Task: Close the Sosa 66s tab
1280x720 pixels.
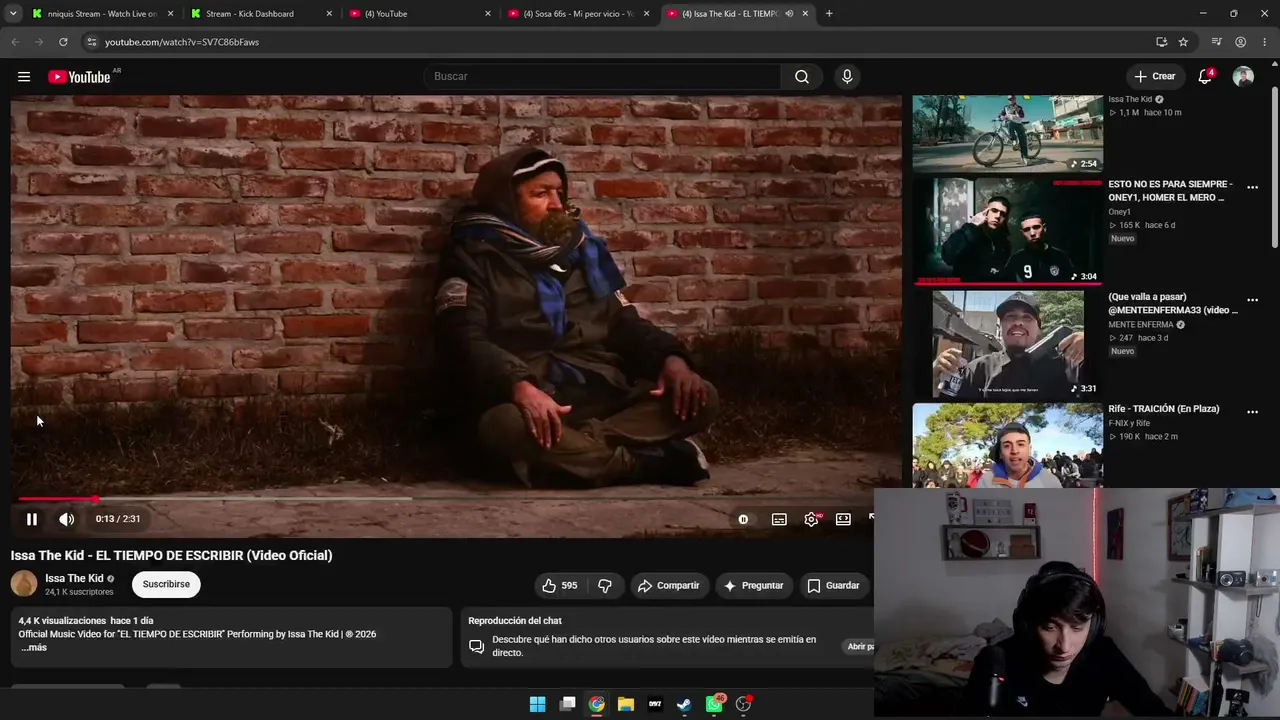Action: 647,14
